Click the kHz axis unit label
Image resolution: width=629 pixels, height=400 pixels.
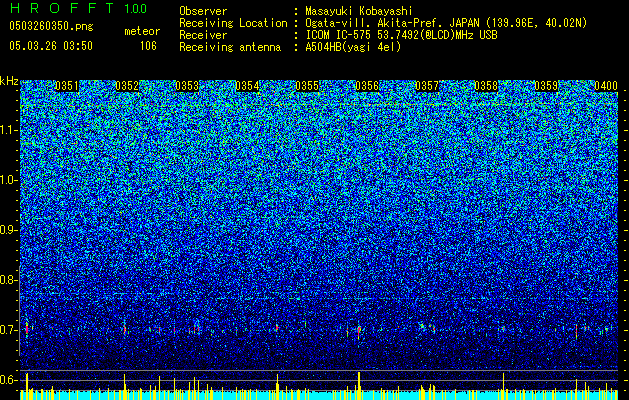coord(9,81)
